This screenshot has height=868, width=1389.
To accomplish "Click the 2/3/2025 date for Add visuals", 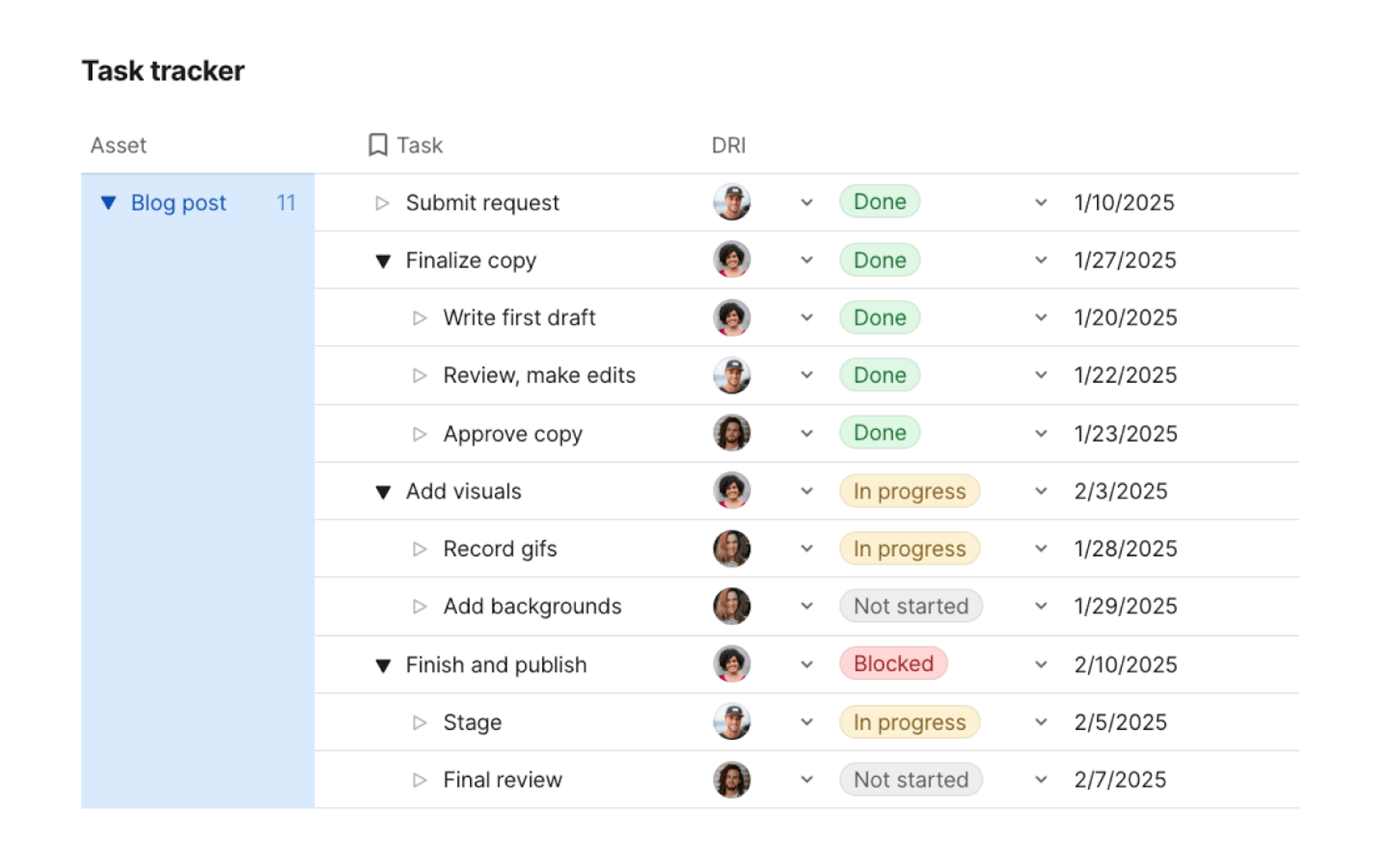I will [x=1120, y=491].
